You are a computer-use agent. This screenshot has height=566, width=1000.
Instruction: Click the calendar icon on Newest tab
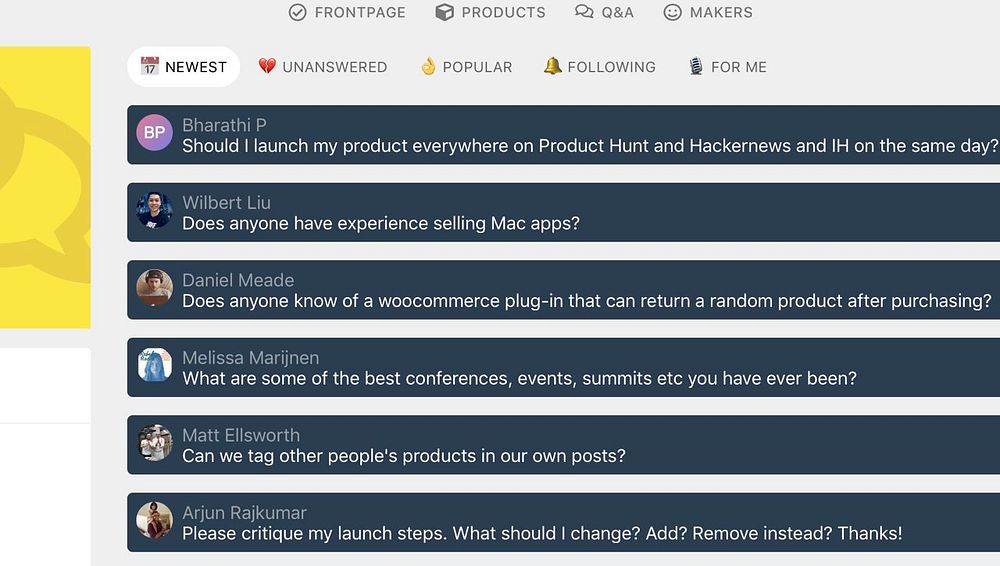150,67
